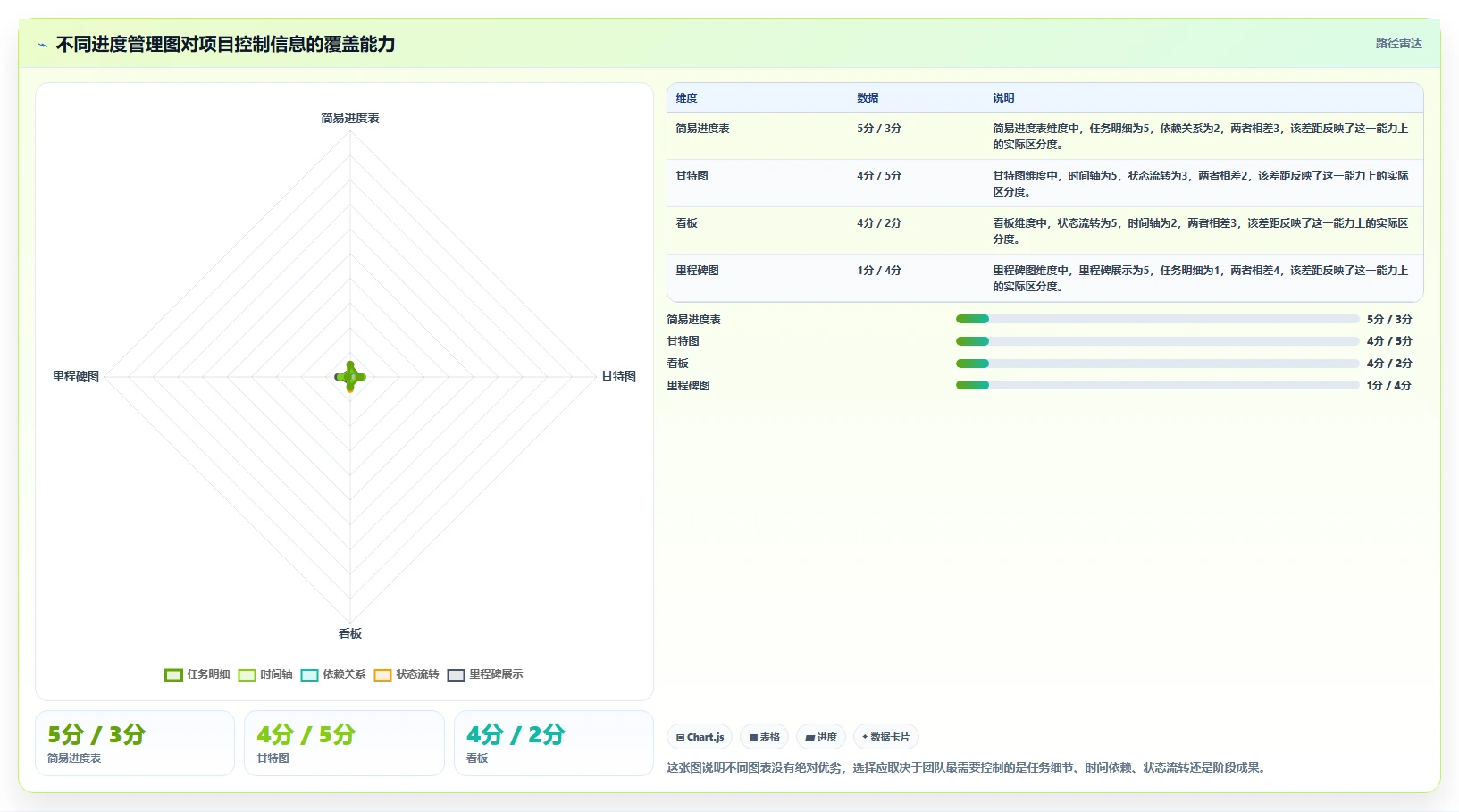Click the 1分 / 4分 value in the table

(x=879, y=271)
